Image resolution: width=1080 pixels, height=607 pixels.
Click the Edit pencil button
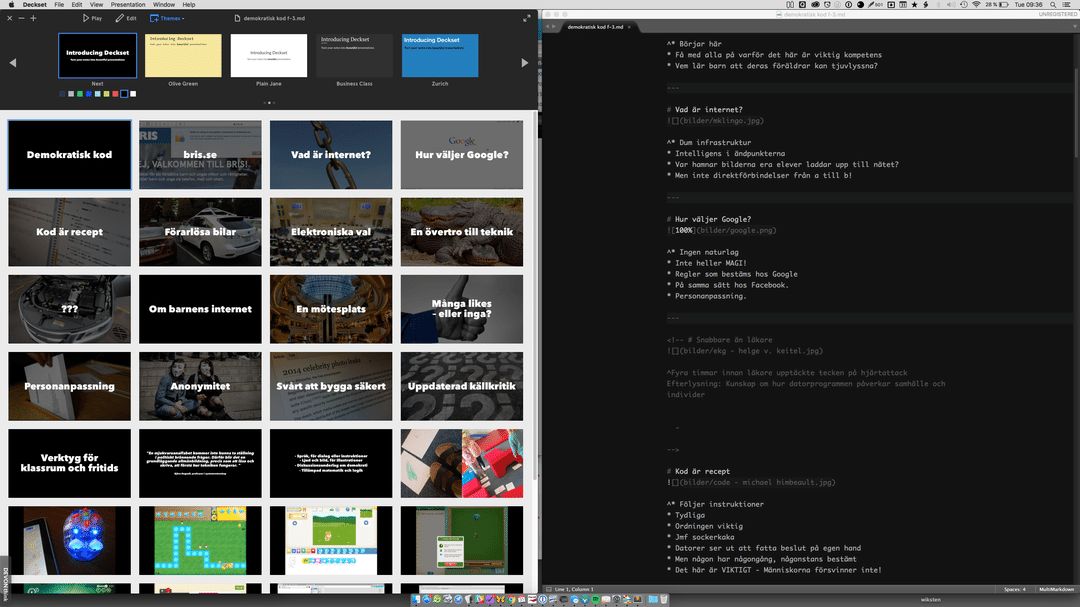[125, 18]
